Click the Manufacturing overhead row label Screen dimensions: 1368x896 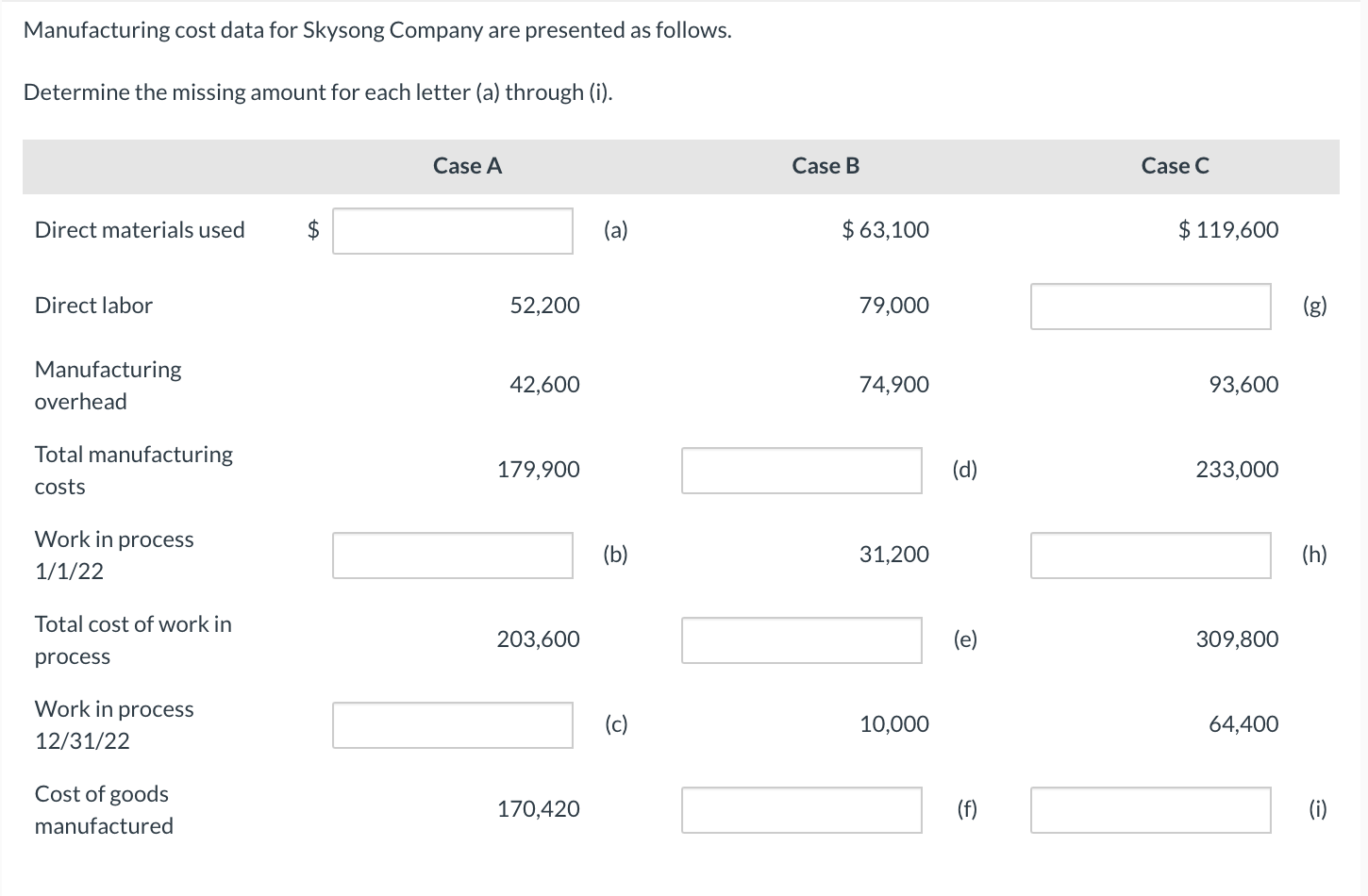(107, 385)
